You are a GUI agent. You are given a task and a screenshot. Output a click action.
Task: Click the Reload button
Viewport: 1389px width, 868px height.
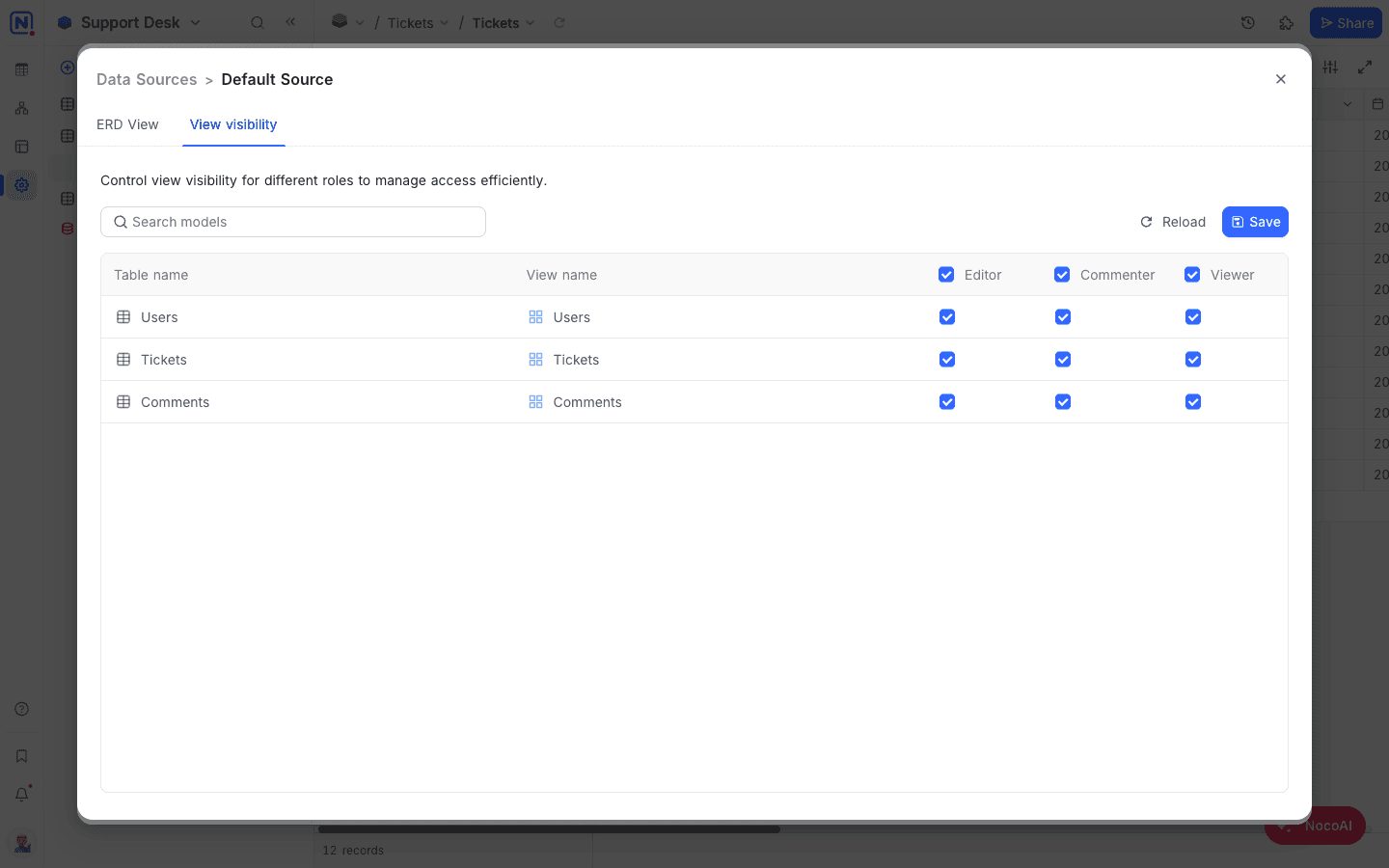(1173, 222)
